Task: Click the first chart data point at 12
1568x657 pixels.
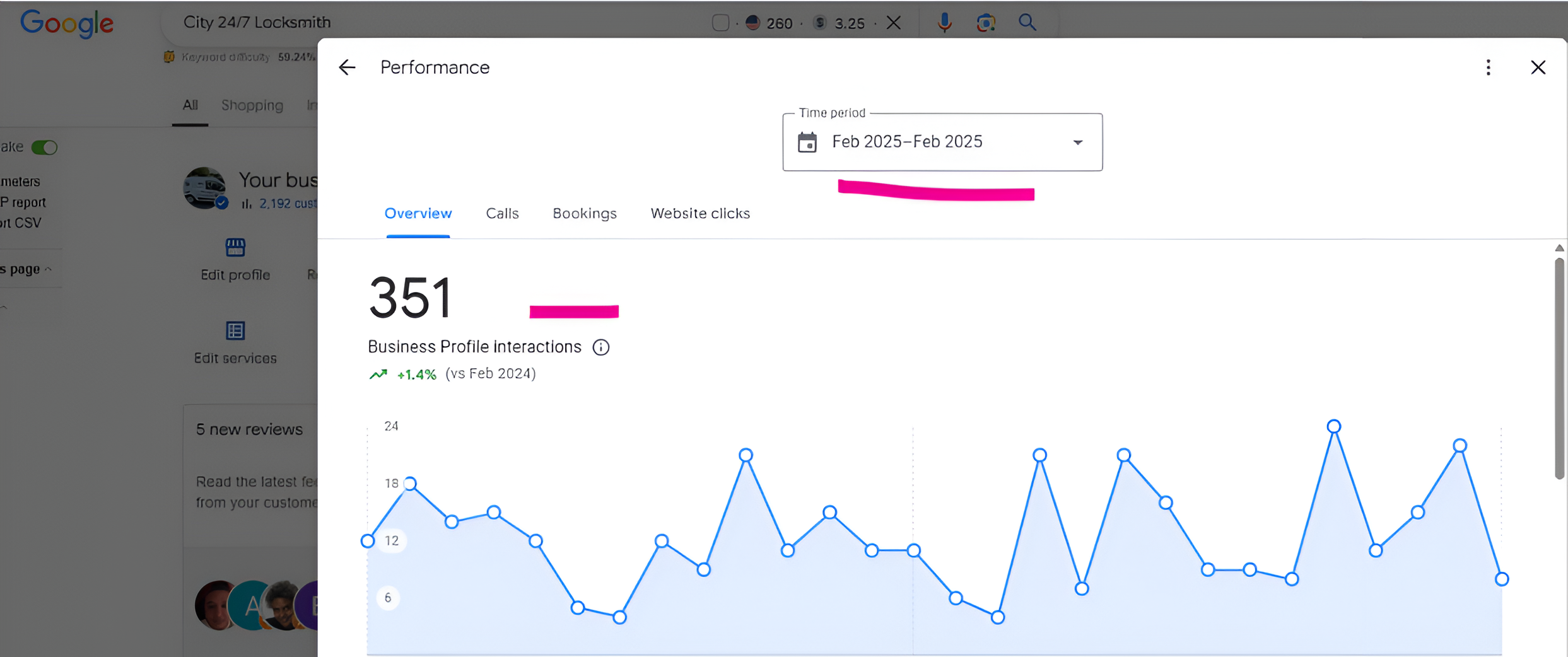Action: point(368,541)
